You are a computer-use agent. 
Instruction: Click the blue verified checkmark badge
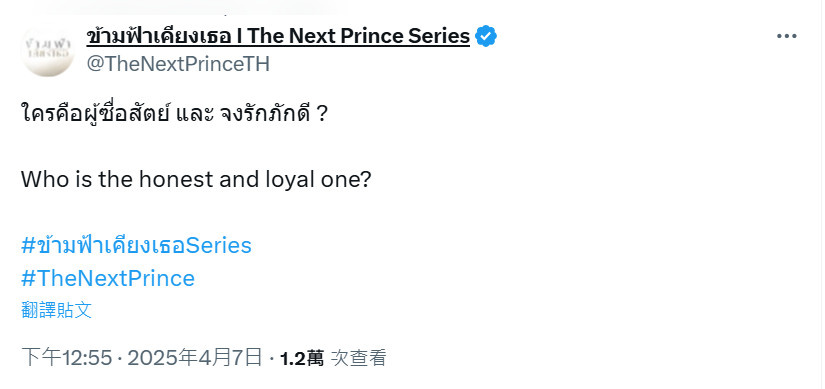click(486, 36)
